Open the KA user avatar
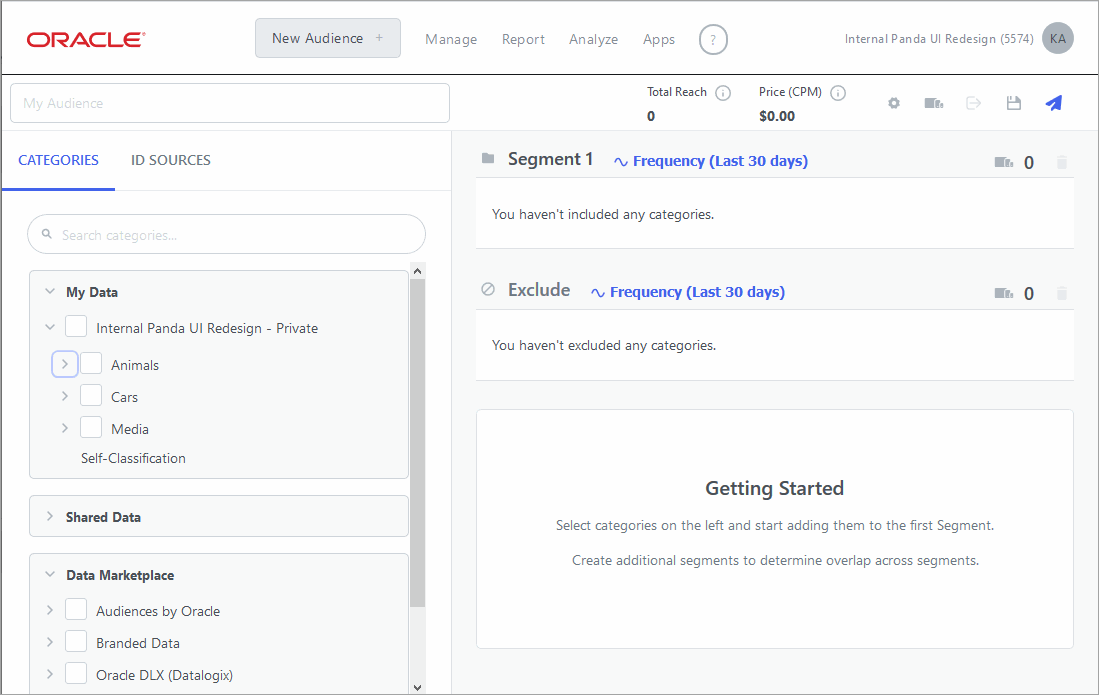 pos(1058,39)
